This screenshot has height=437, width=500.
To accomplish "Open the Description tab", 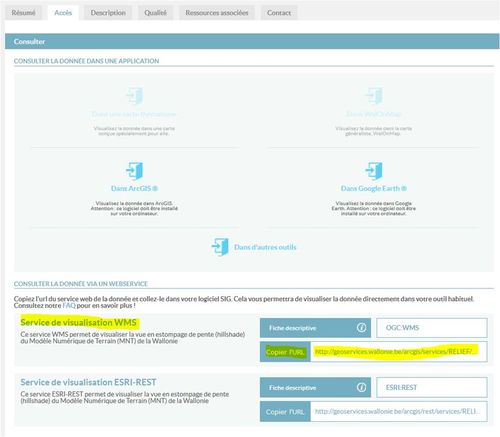I will coord(108,13).
